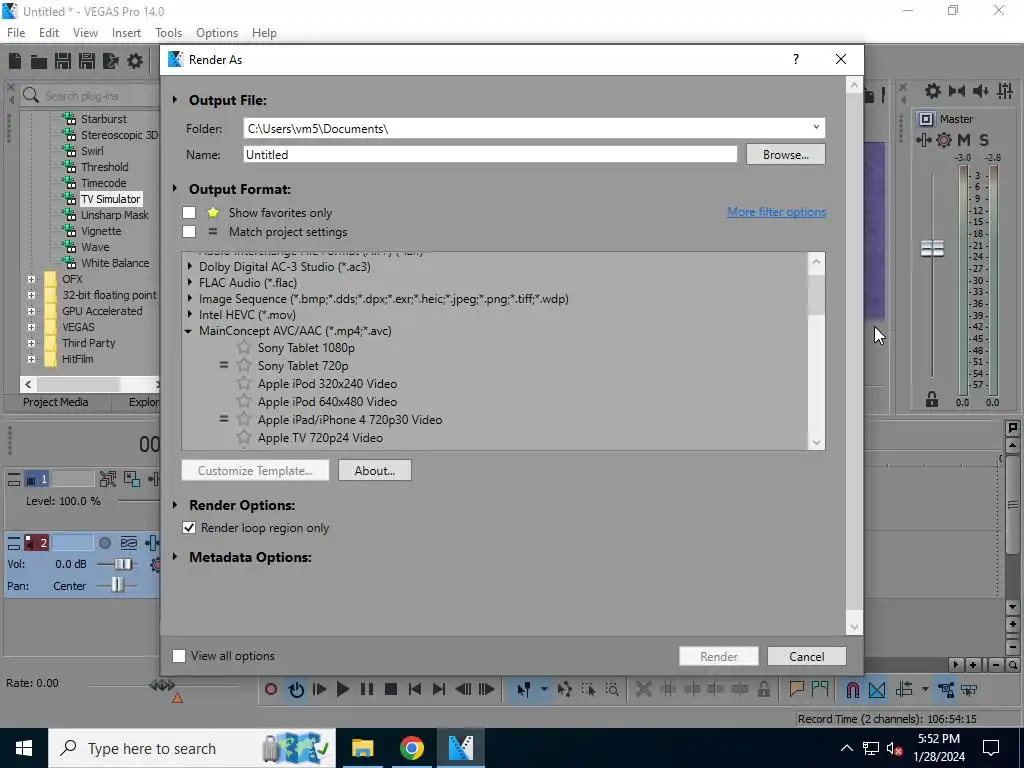
Task: Collapse the Output Format section
Action: tap(175, 189)
